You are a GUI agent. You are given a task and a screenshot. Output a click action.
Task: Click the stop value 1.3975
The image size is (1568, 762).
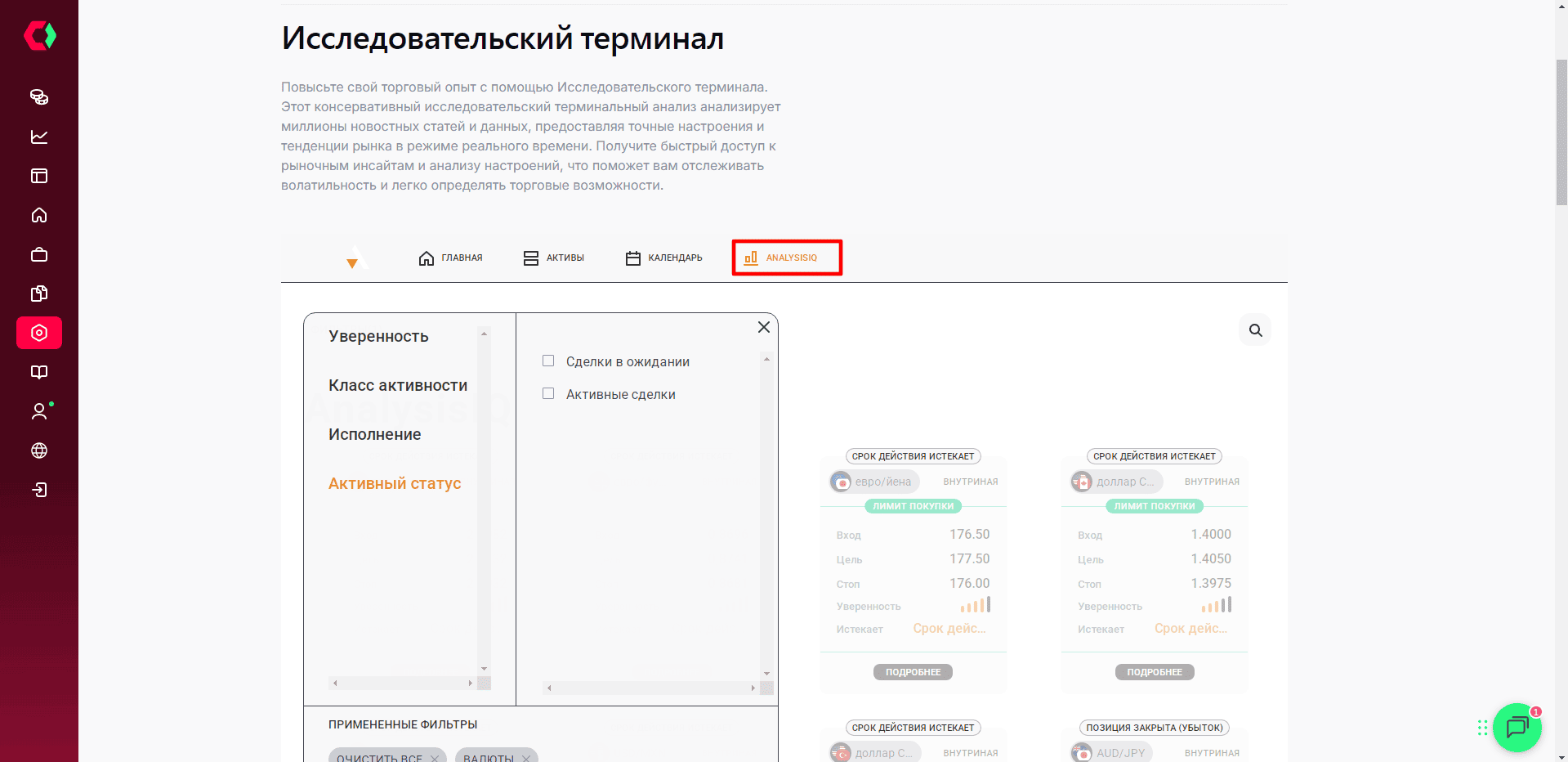coord(1211,583)
